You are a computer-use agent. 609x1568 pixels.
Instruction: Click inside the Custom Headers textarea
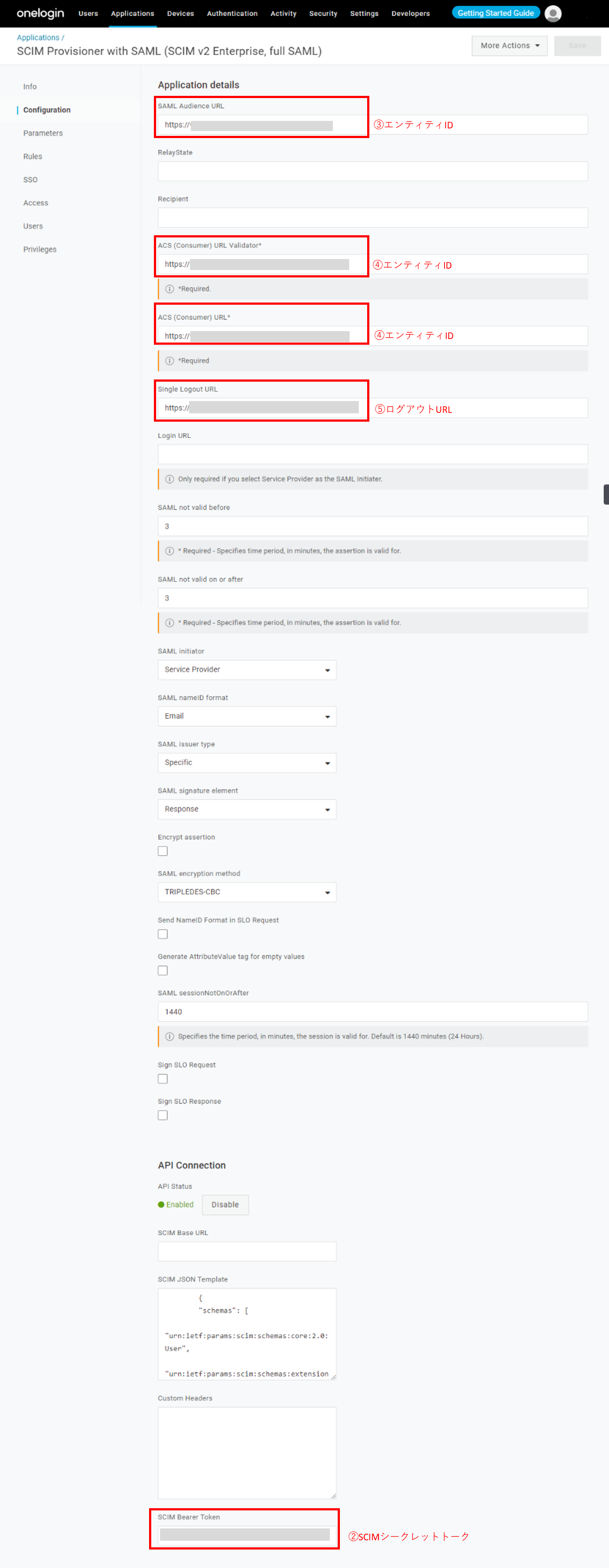point(247,1452)
